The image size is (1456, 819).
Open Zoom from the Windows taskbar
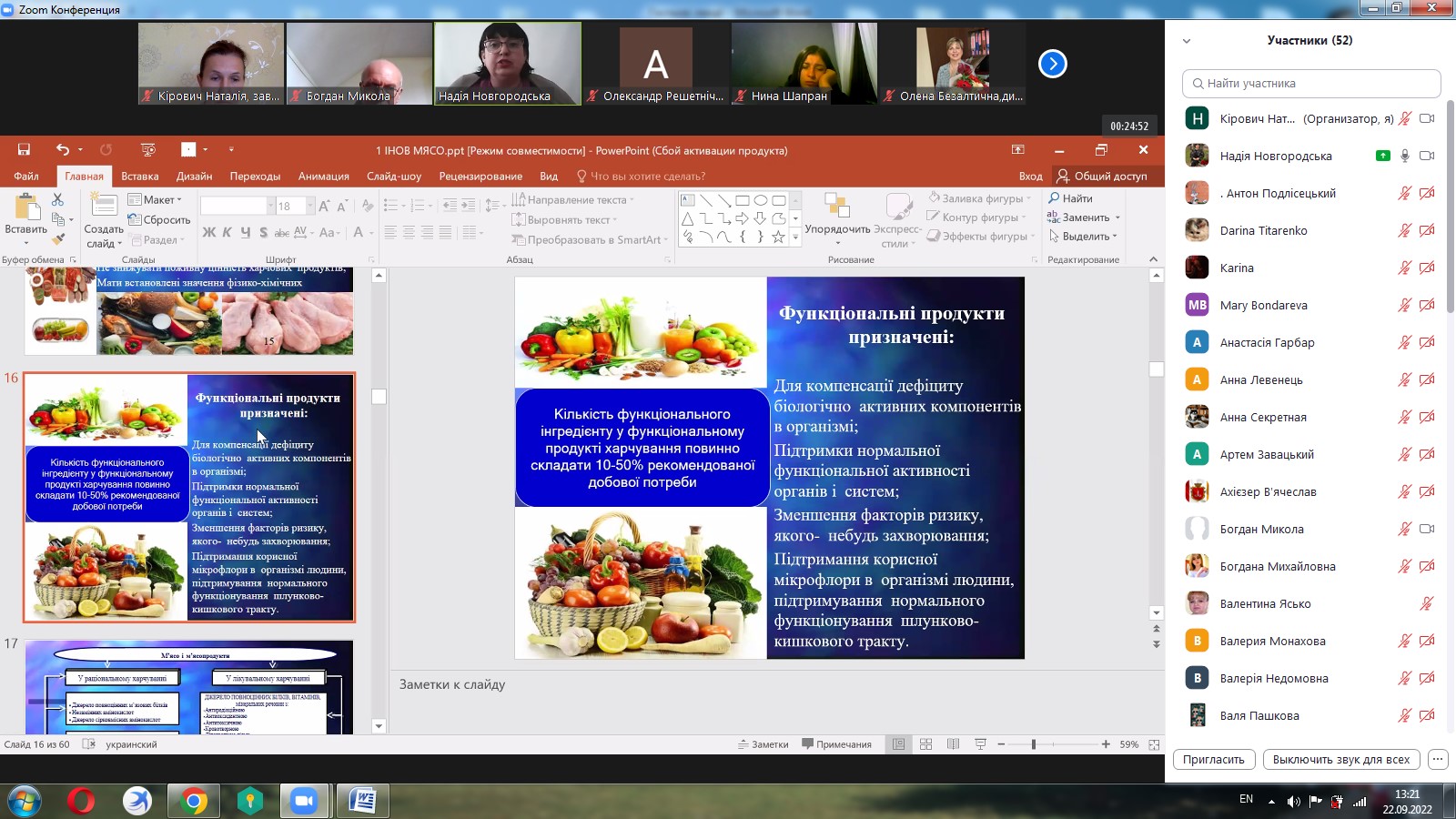coord(303,801)
